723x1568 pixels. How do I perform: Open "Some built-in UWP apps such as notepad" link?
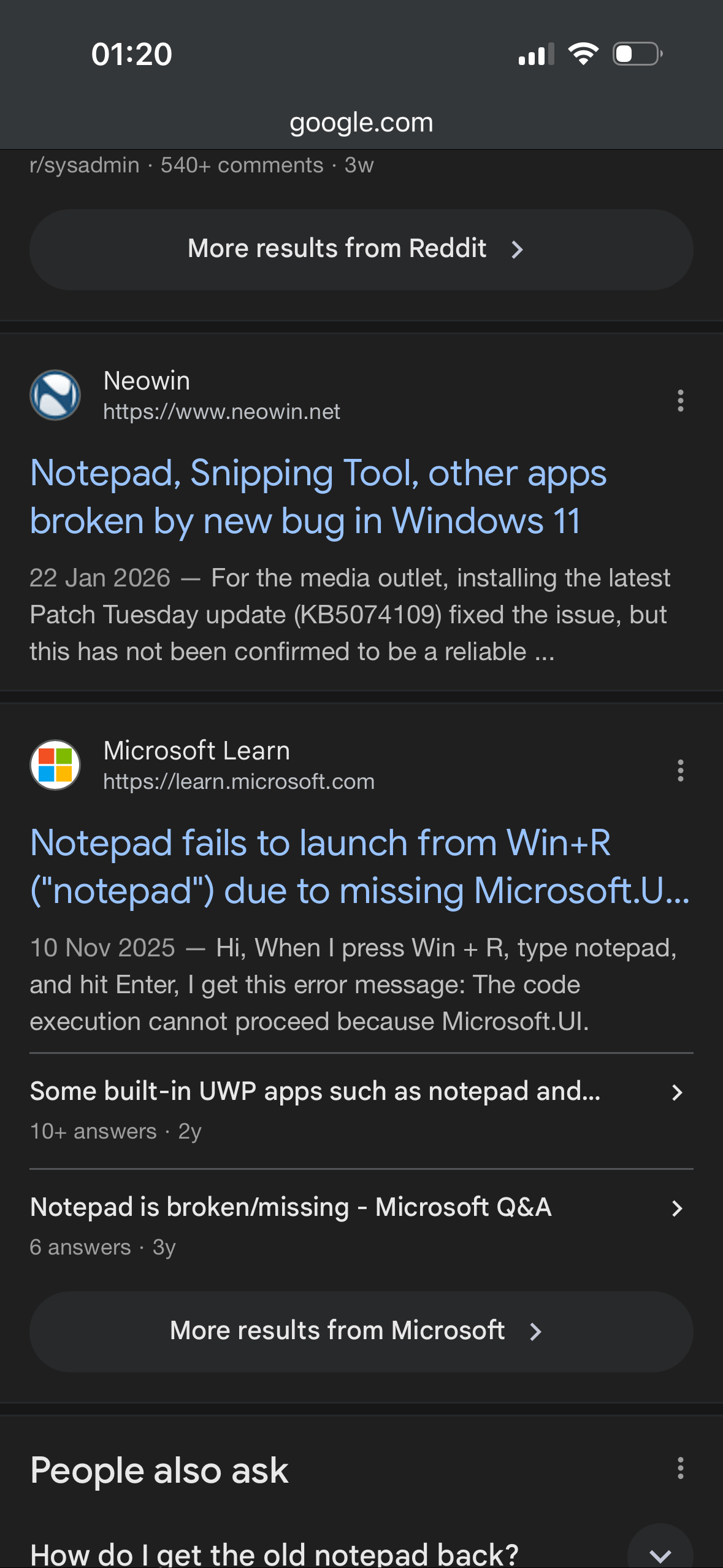pyautogui.click(x=315, y=1091)
